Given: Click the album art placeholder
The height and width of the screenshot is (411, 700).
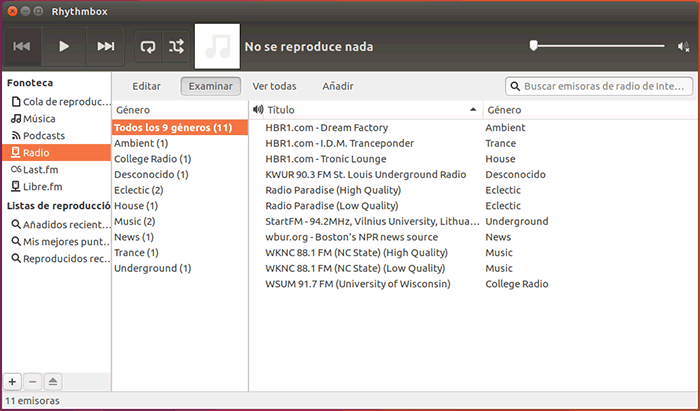Looking at the screenshot, I should (x=217, y=46).
